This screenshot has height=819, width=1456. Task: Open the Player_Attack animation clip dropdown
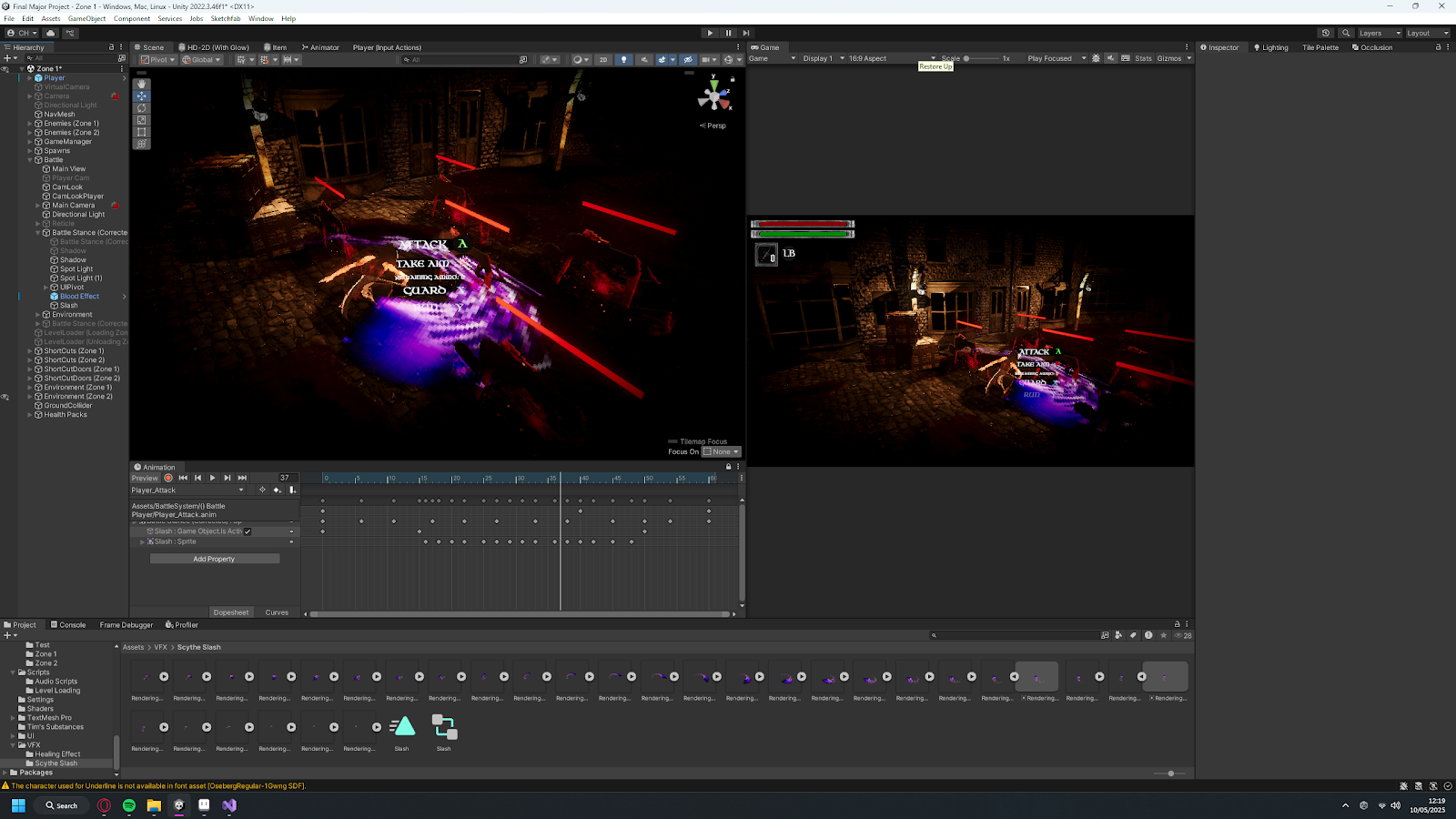[x=188, y=490]
